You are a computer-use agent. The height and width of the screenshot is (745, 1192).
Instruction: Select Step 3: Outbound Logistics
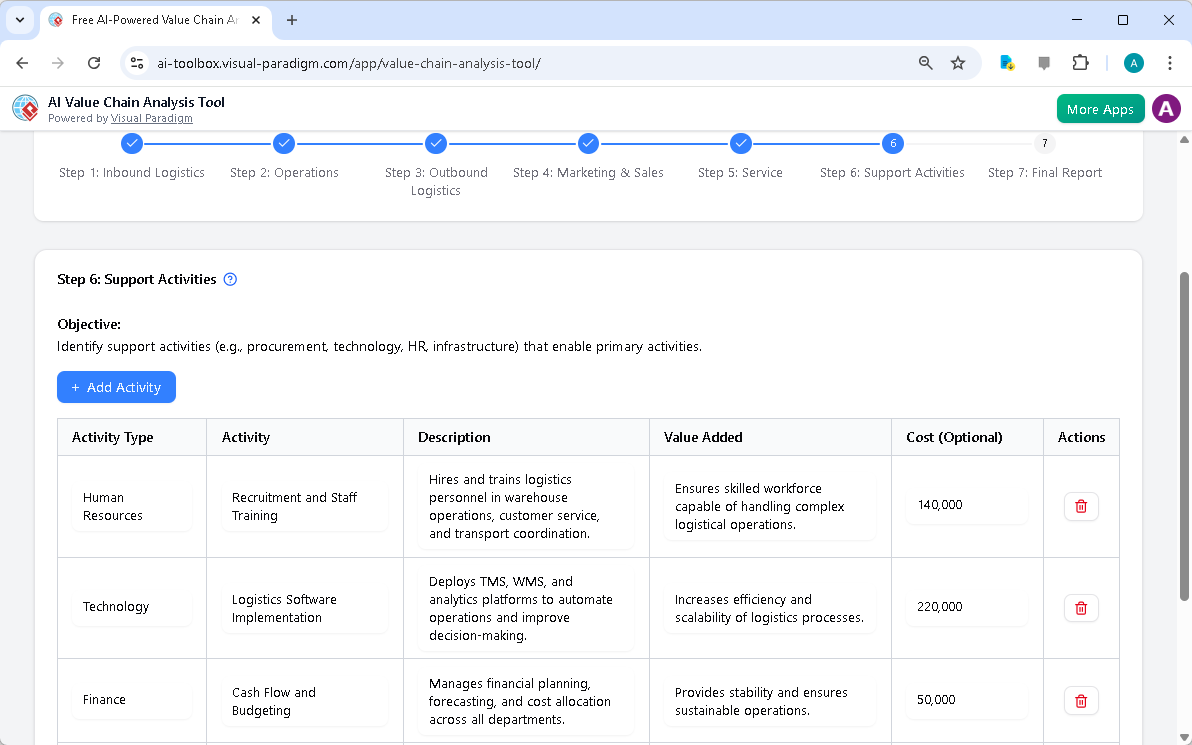pyautogui.click(x=436, y=143)
